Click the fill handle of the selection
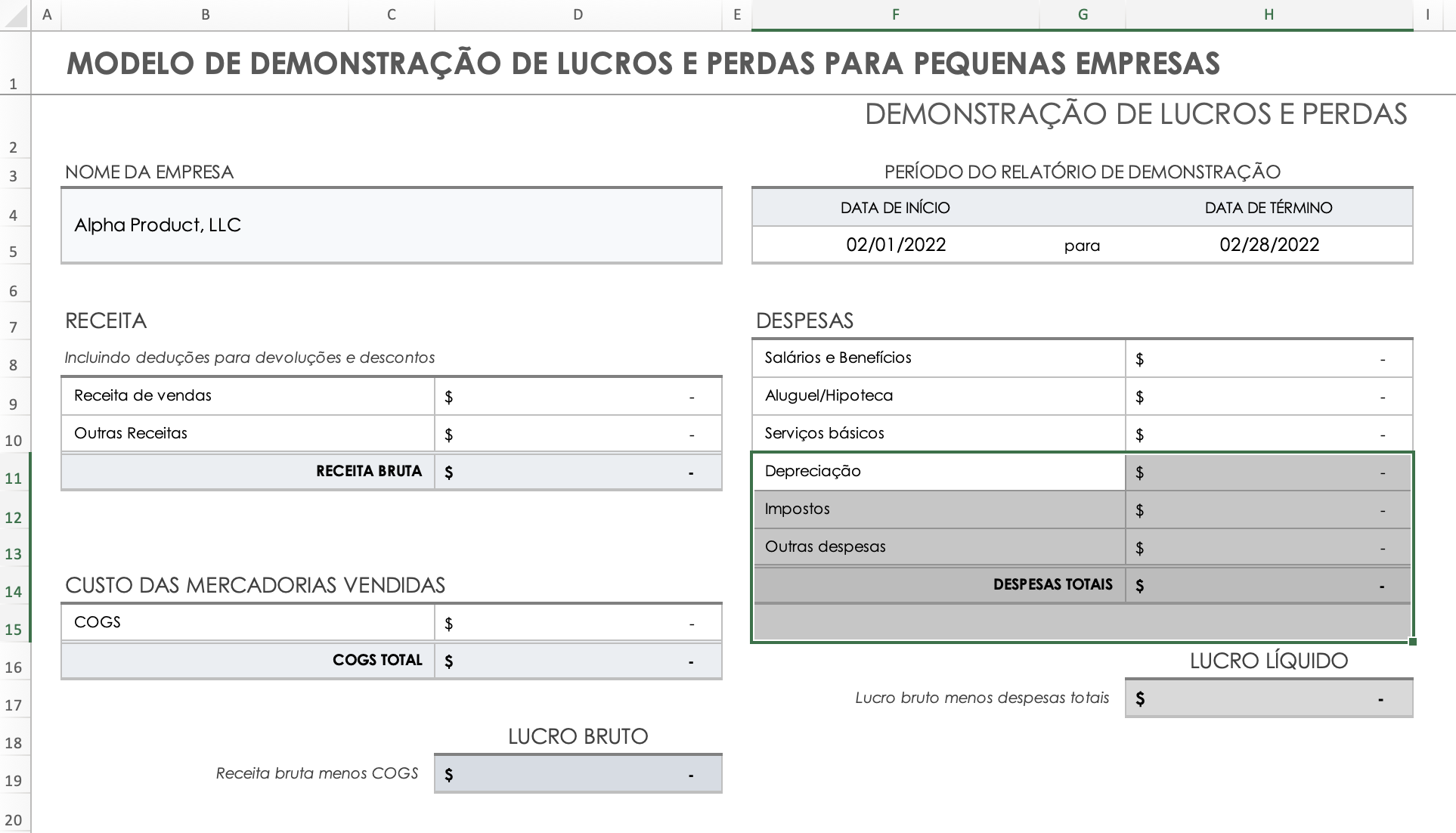Screen dimensions: 1456x833 (x=1412, y=642)
